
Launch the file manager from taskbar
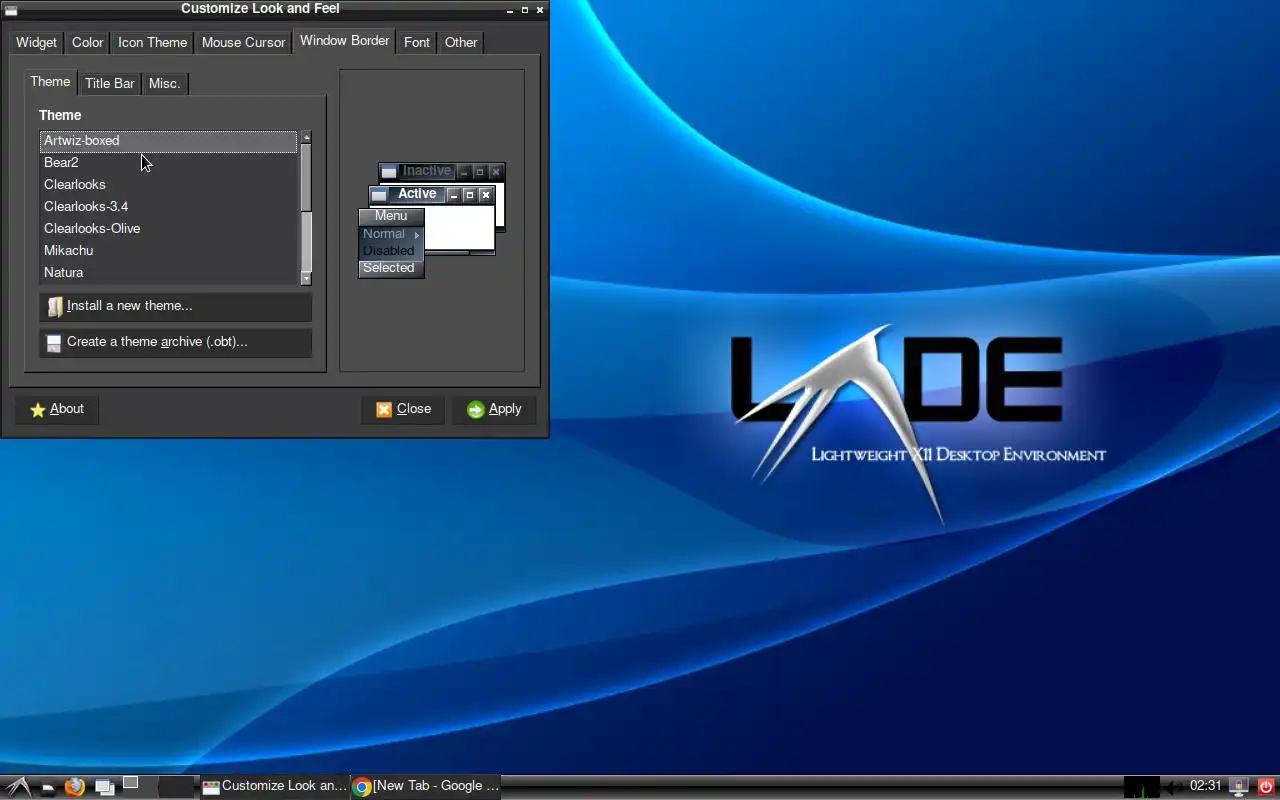47,787
